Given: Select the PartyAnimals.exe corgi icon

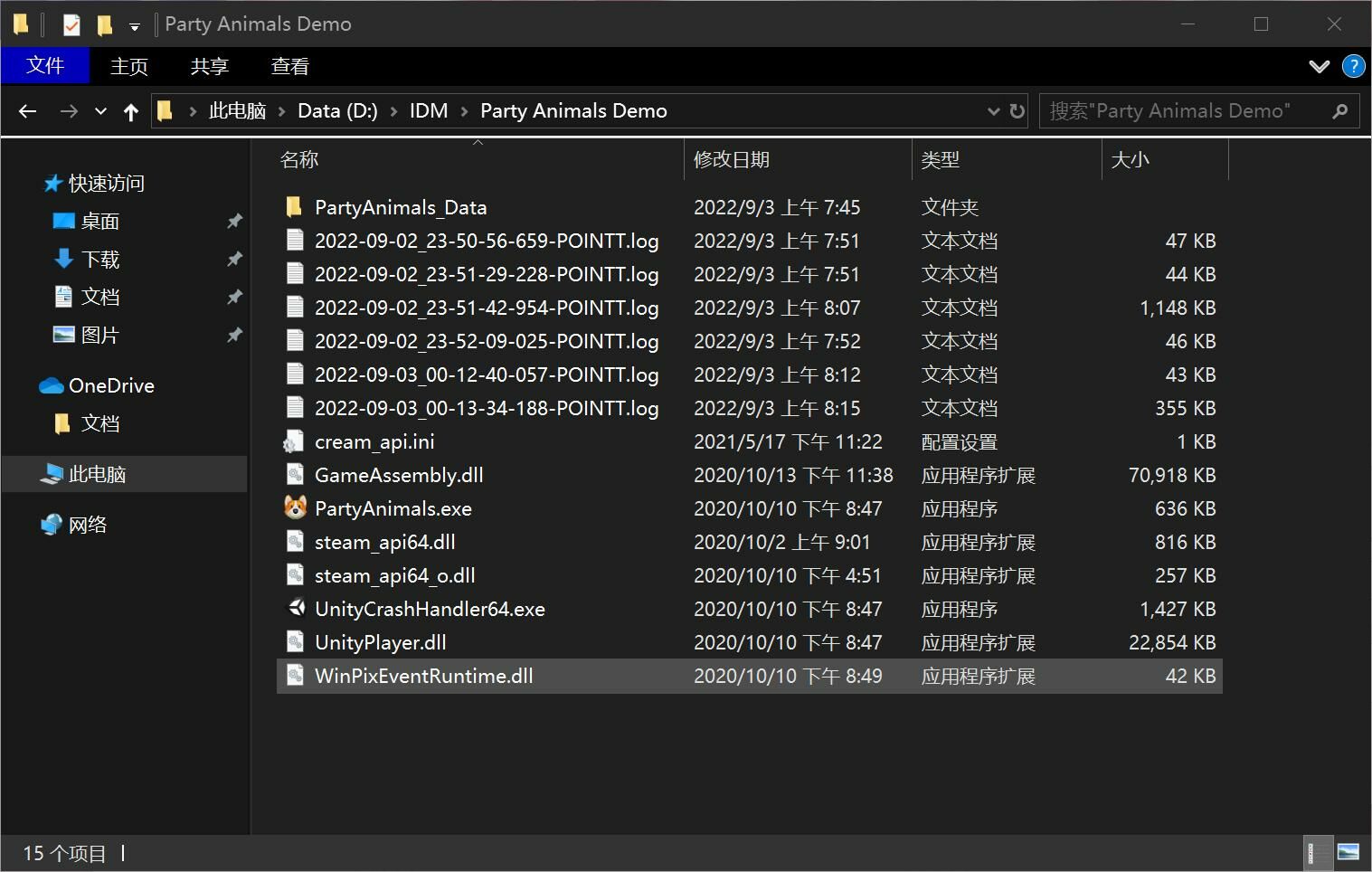Looking at the screenshot, I should point(295,508).
